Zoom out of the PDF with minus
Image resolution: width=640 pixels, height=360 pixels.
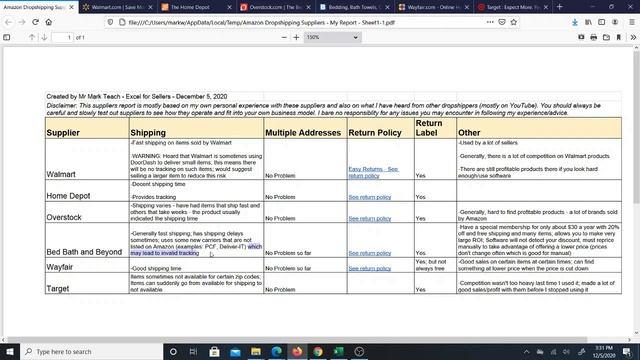[x=284, y=37]
